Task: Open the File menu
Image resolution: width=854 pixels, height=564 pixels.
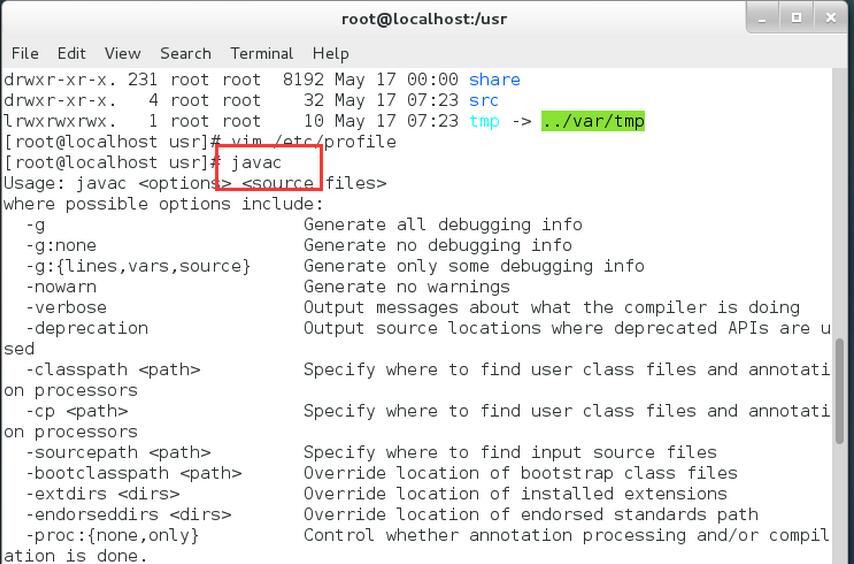Action: (x=24, y=53)
